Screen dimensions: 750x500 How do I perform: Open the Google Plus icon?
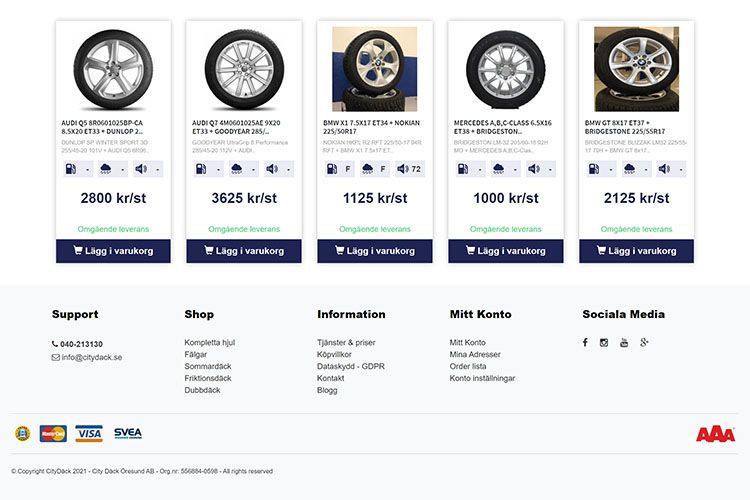point(645,343)
